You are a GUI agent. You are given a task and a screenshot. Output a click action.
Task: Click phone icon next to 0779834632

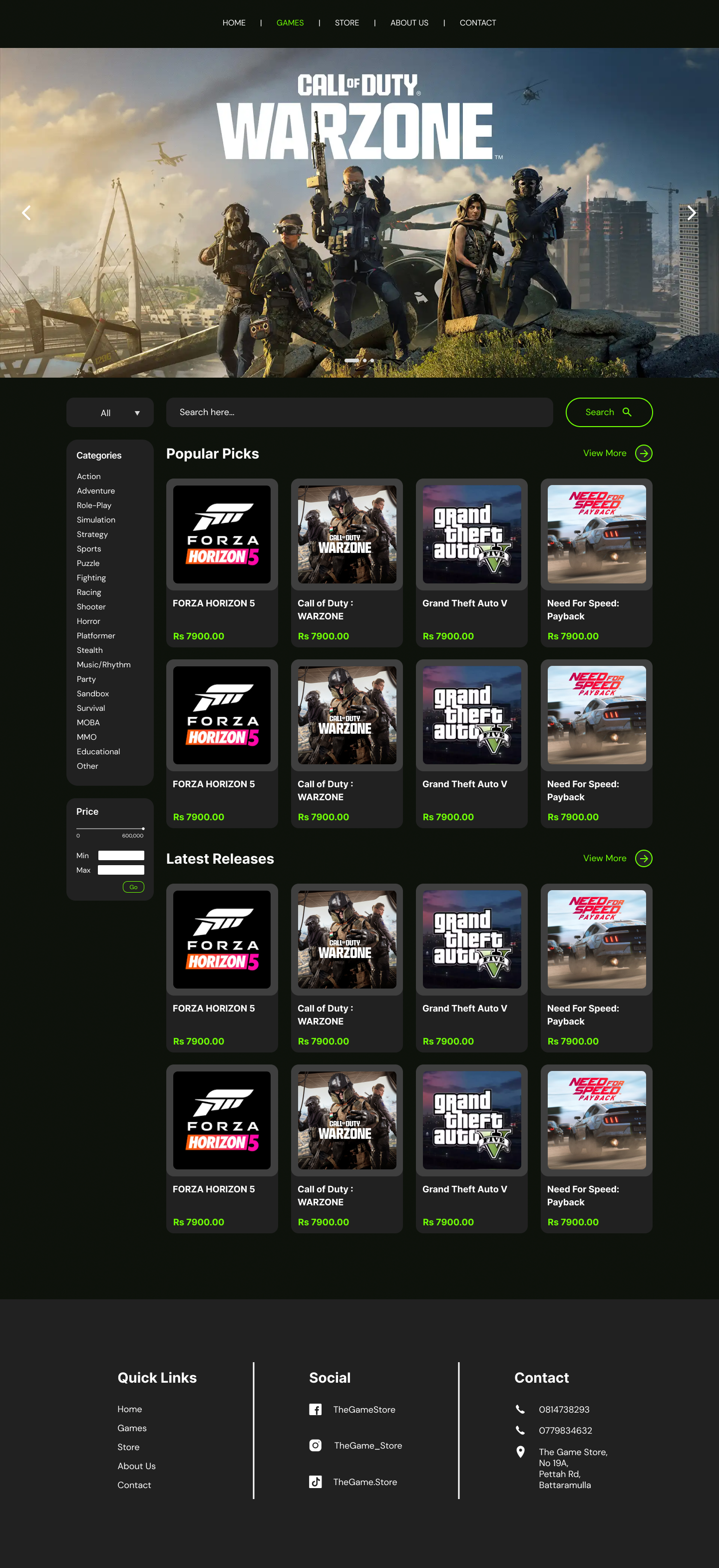(520, 1431)
